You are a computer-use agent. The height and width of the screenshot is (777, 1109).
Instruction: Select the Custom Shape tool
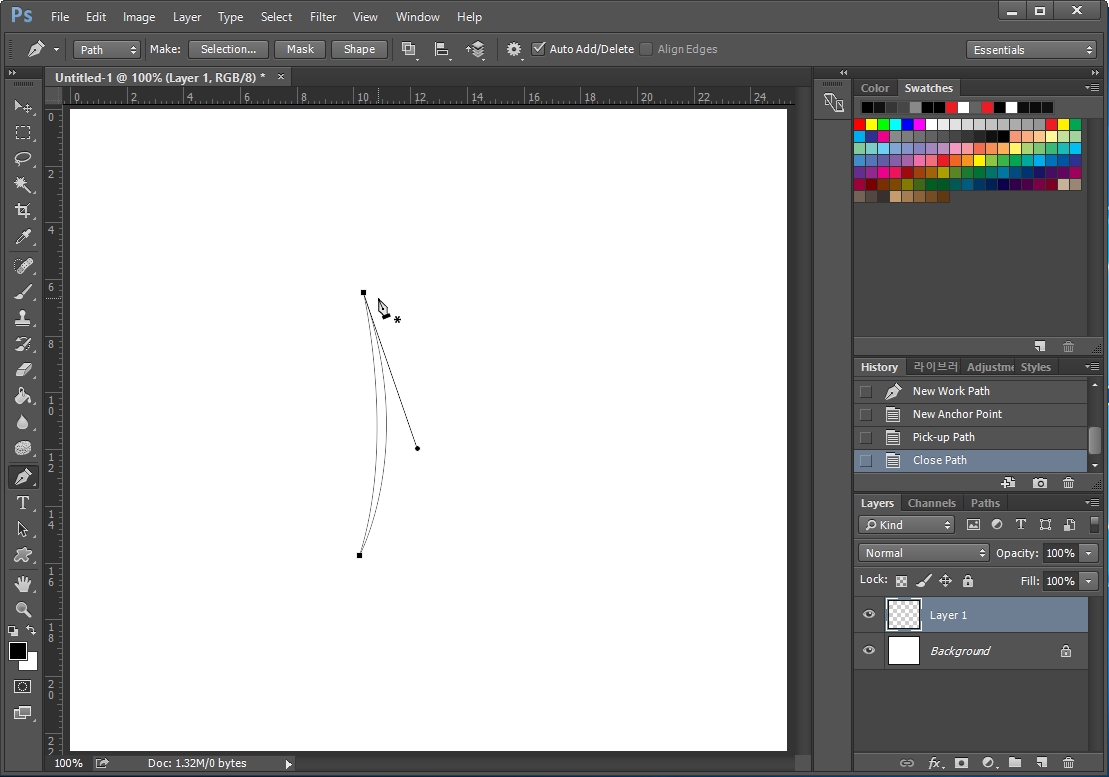click(23, 556)
